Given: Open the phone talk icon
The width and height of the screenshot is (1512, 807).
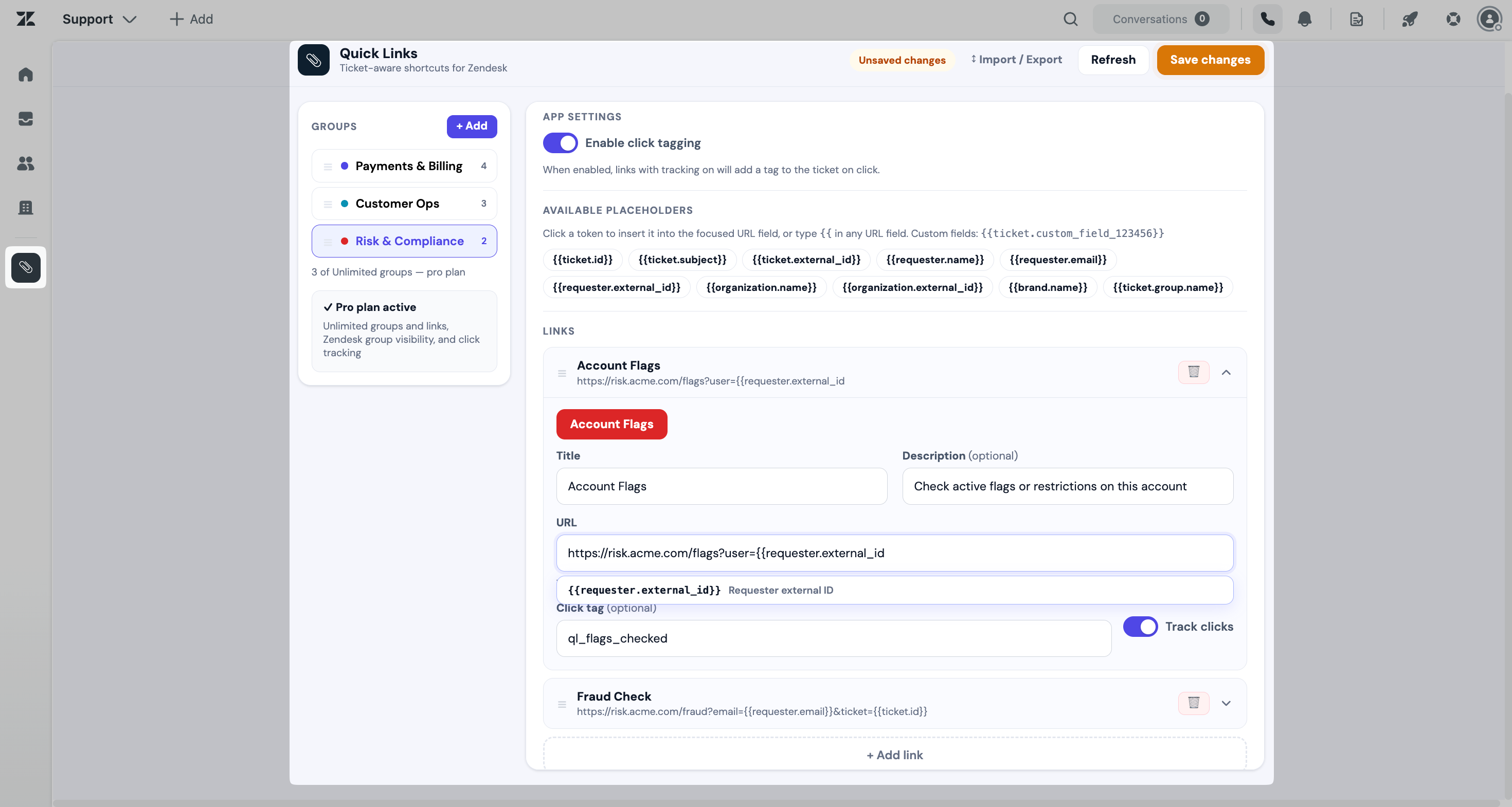Looking at the screenshot, I should [x=1267, y=19].
